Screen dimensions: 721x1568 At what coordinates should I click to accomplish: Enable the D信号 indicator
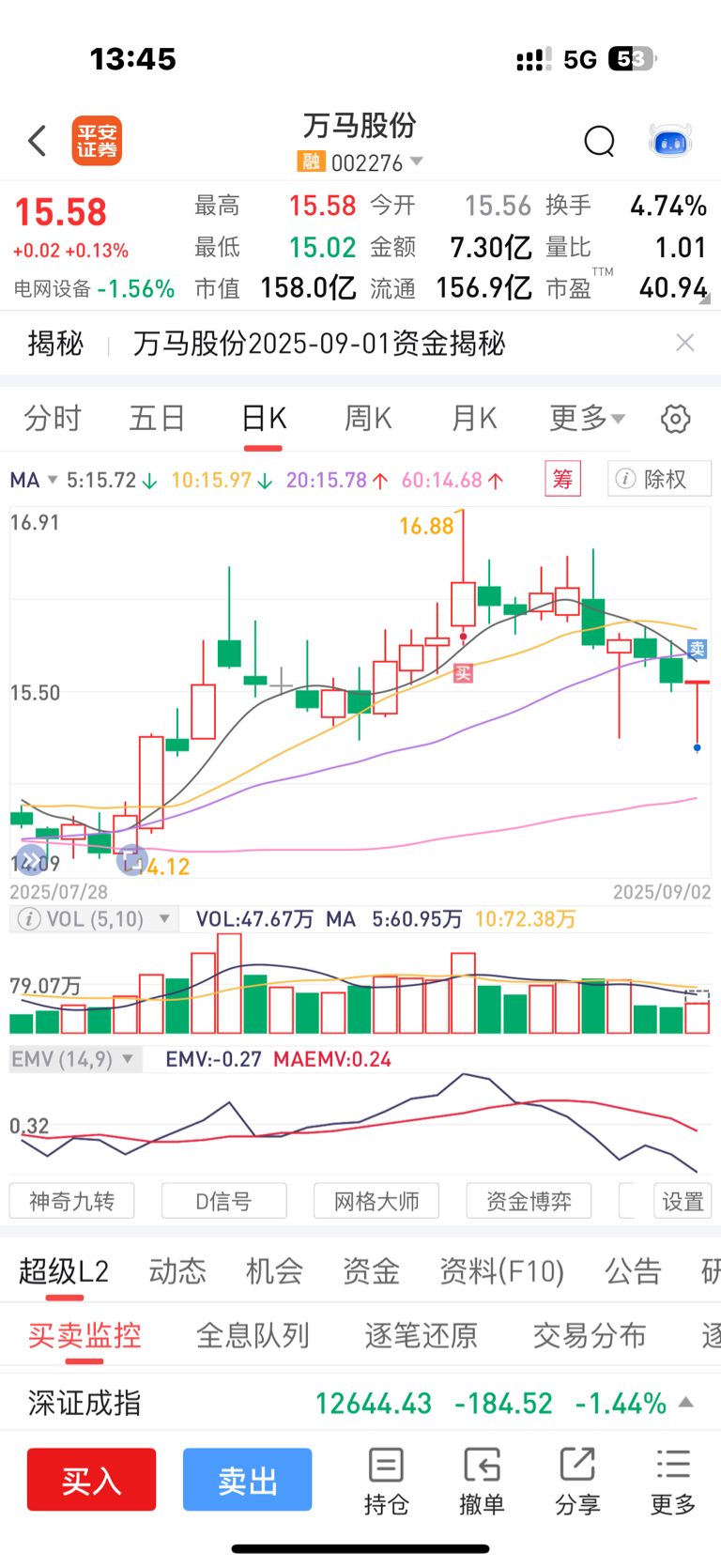(224, 1201)
